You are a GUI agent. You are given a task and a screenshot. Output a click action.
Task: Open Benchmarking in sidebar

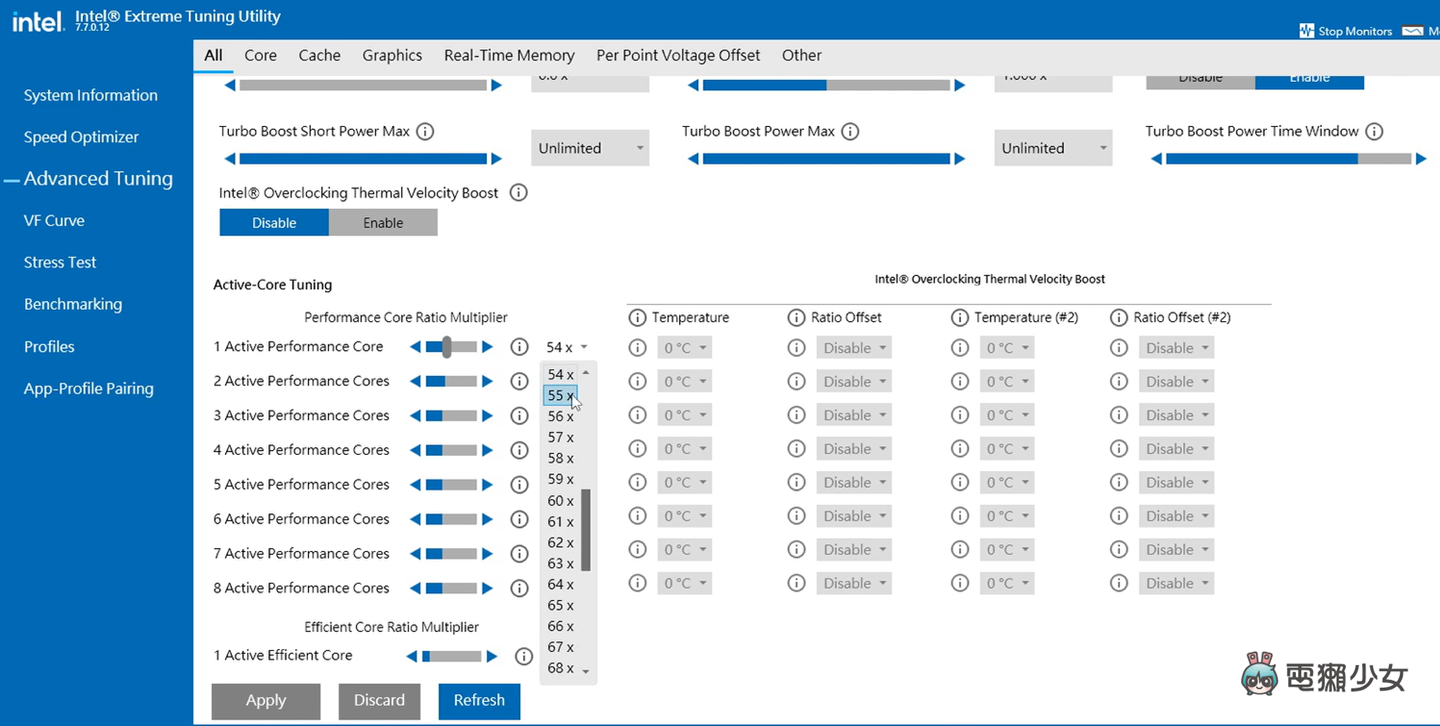pyautogui.click(x=73, y=304)
